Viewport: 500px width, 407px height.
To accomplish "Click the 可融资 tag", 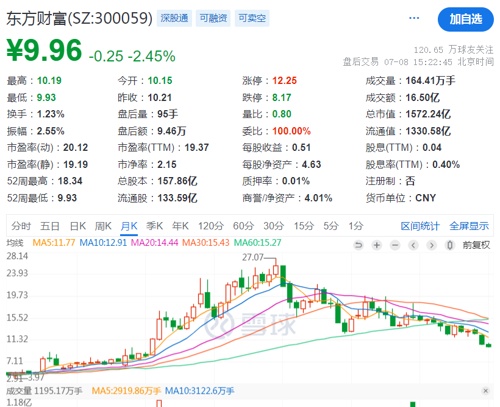I will pyautogui.click(x=213, y=18).
